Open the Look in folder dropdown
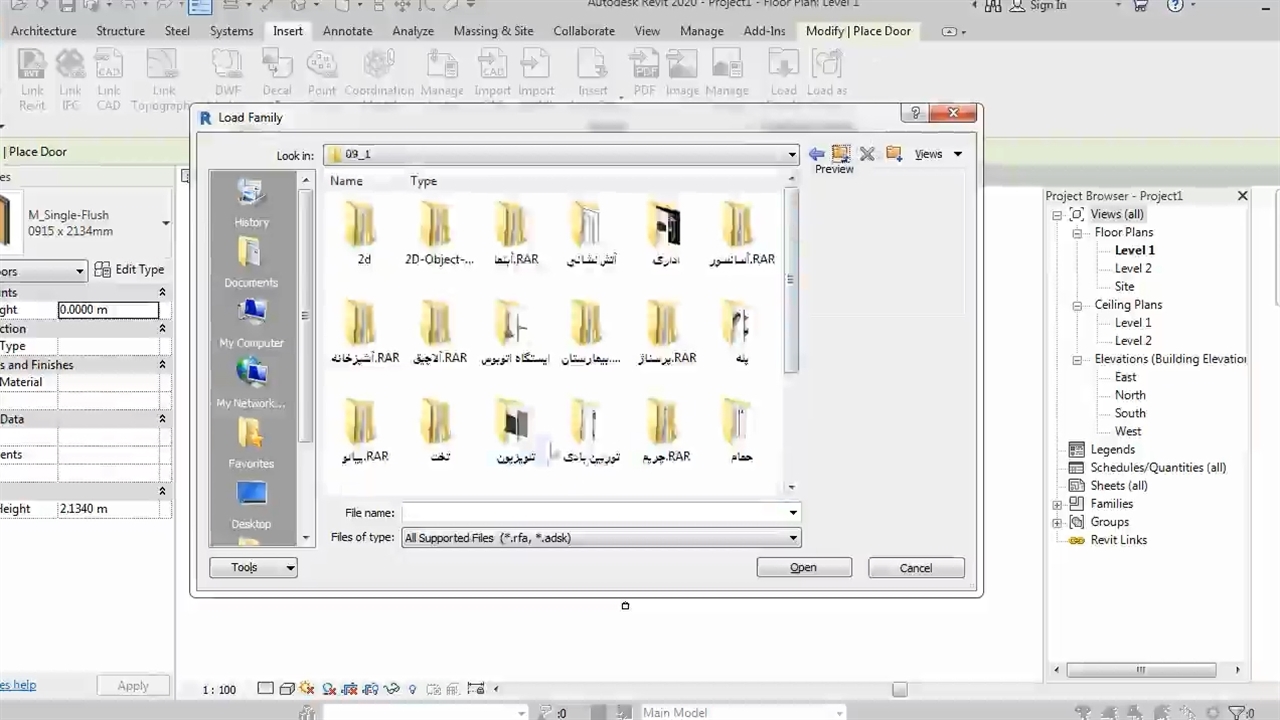Image resolution: width=1280 pixels, height=720 pixels. (x=791, y=155)
